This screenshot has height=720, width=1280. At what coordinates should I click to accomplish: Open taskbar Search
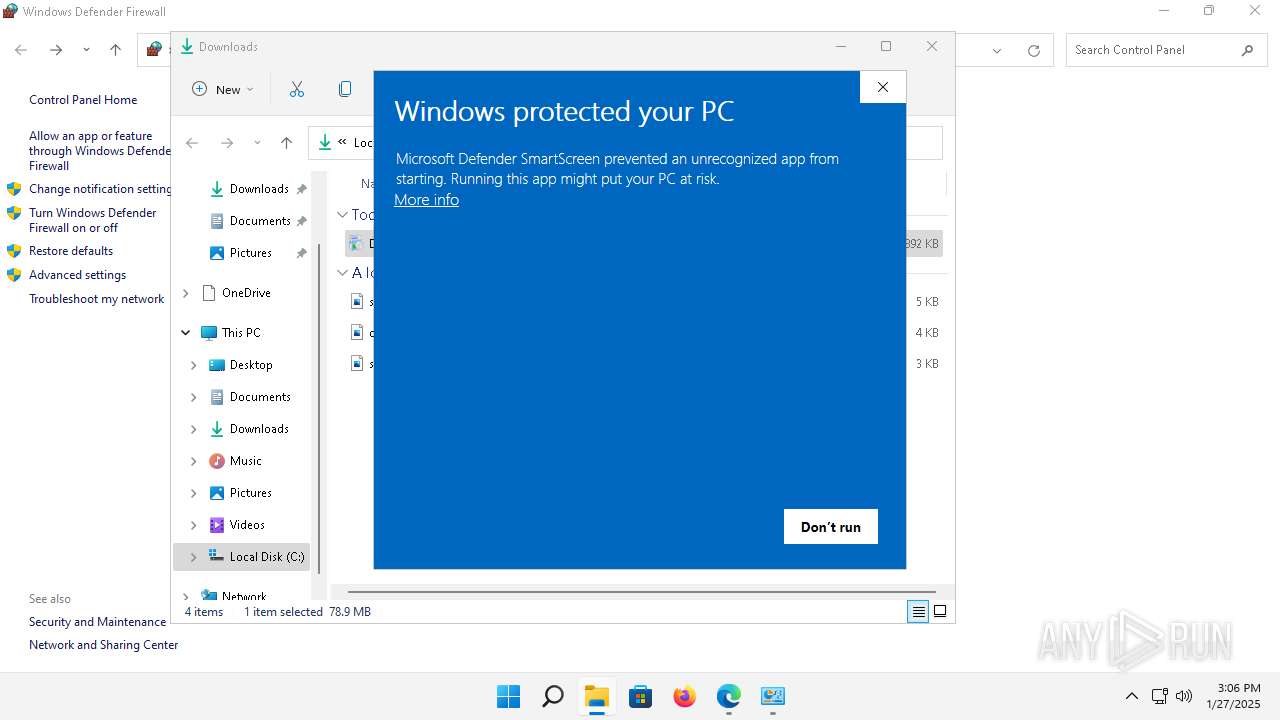[x=552, y=696]
